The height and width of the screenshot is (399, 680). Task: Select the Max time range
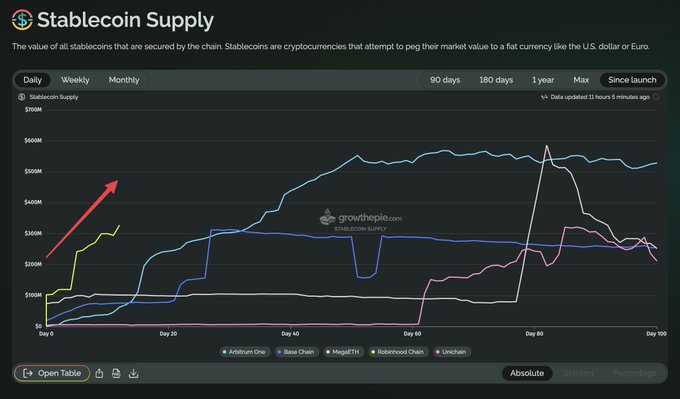(x=581, y=80)
